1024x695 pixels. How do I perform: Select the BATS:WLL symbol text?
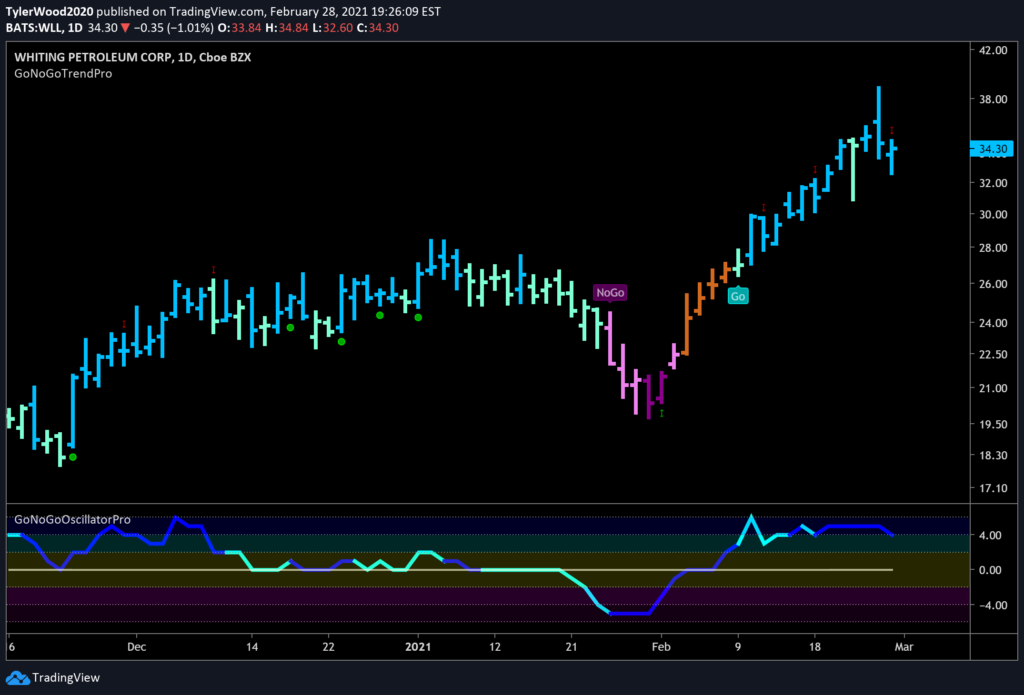[x=33, y=28]
